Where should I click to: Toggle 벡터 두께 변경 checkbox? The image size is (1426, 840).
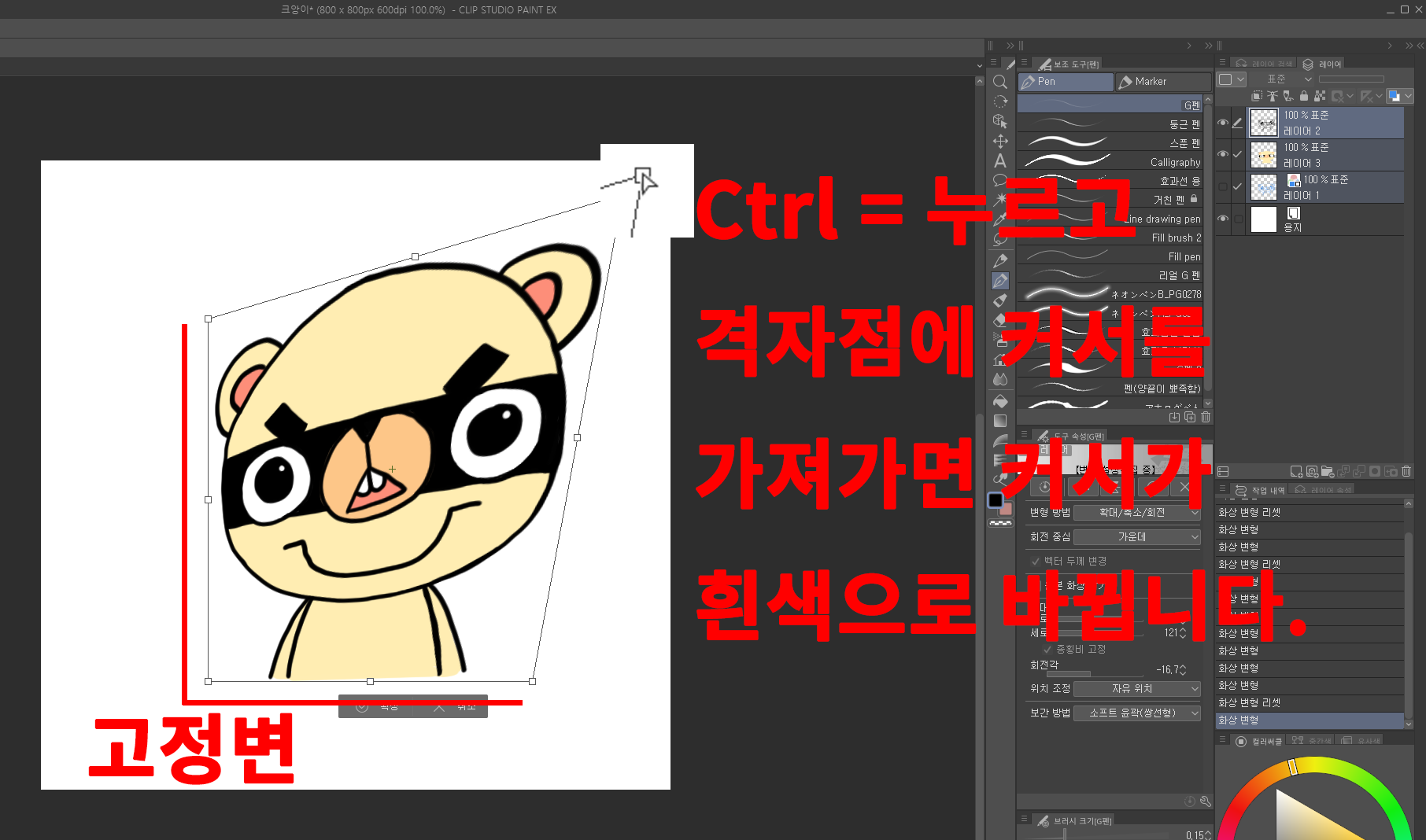pos(1036,561)
